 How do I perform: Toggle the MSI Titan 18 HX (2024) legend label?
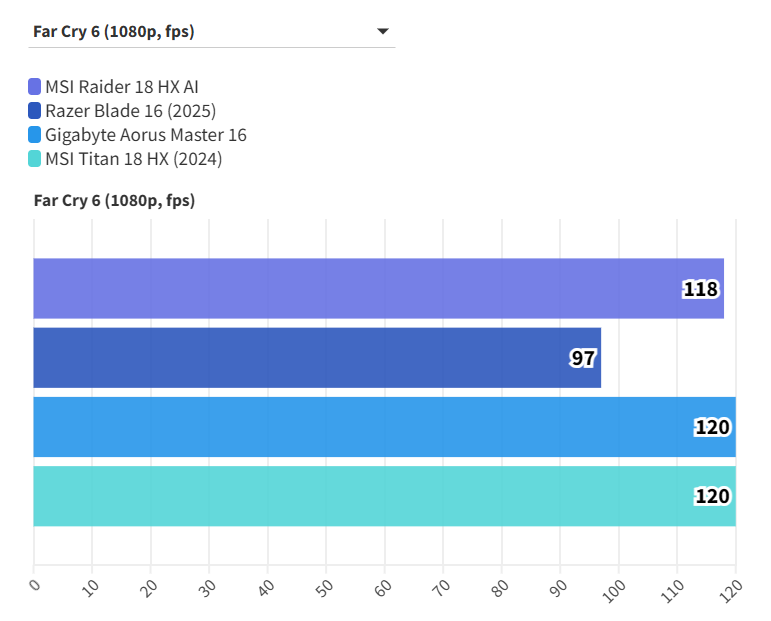point(134,159)
